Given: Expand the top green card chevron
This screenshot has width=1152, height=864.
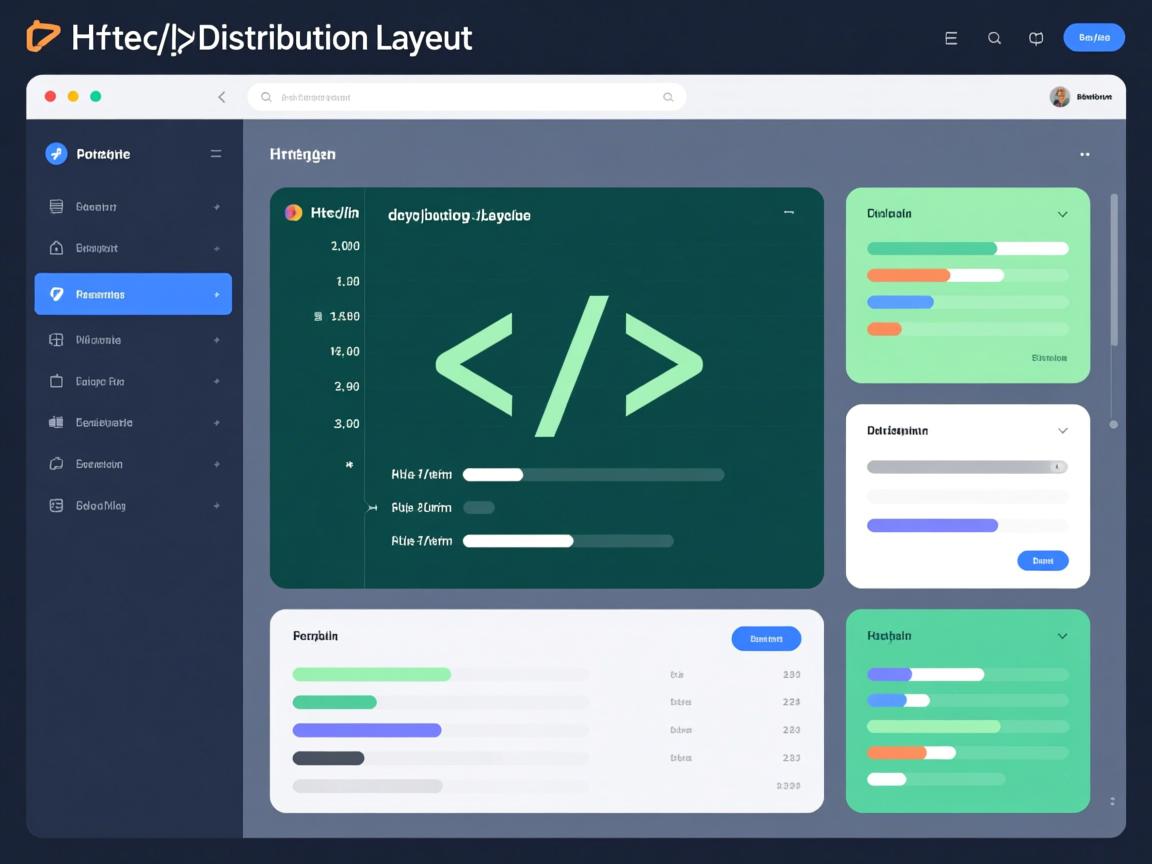Looking at the screenshot, I should (1062, 214).
